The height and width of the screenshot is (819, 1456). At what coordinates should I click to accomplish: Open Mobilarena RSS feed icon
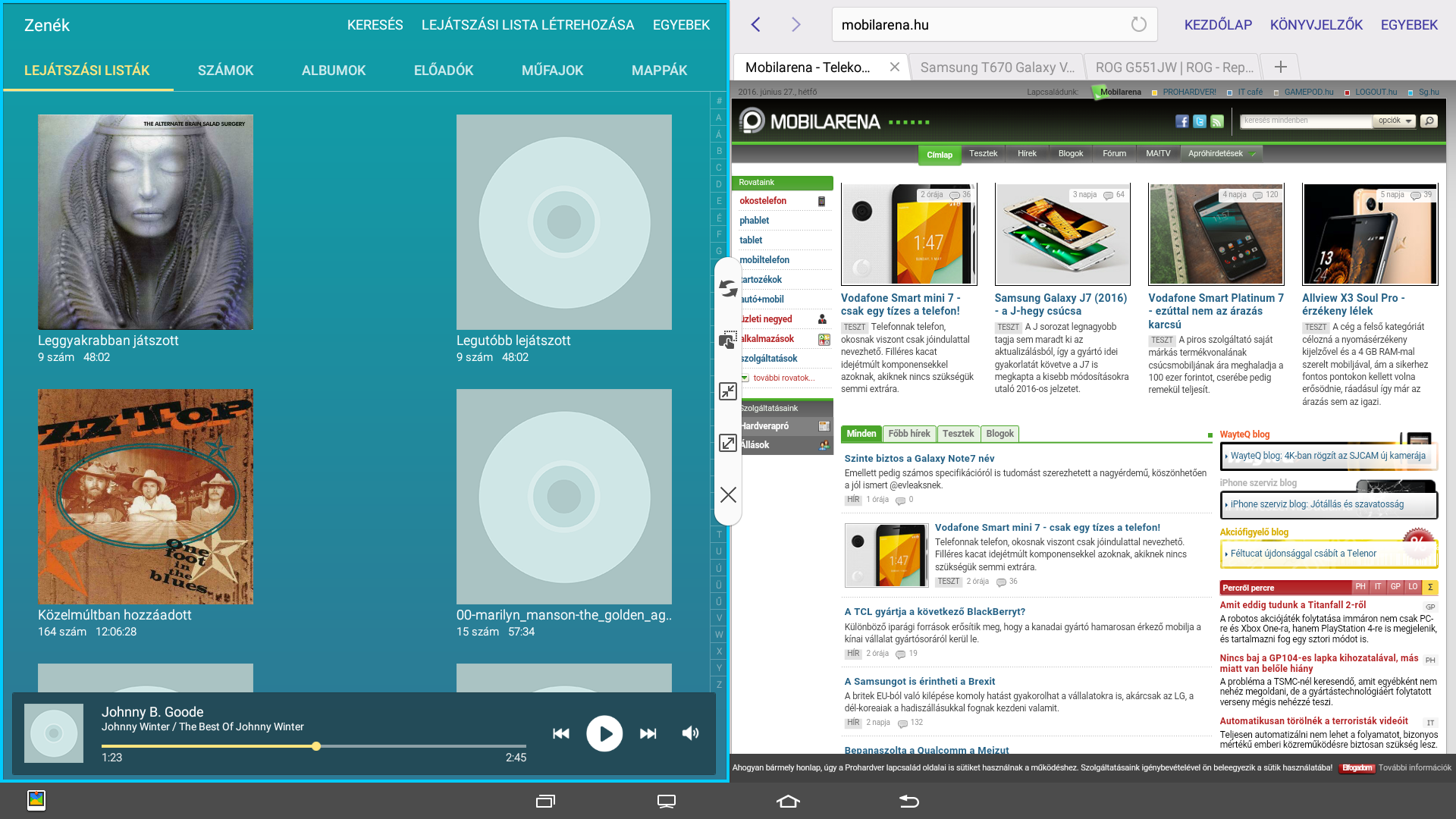click(1217, 121)
